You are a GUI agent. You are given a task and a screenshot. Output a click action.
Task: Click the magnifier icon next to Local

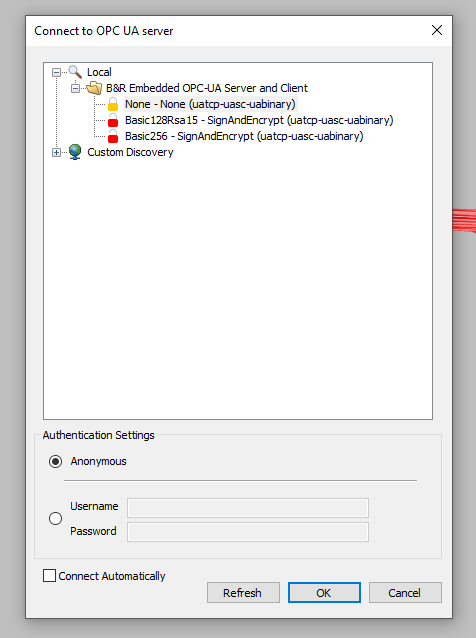pyautogui.click(x=75, y=72)
